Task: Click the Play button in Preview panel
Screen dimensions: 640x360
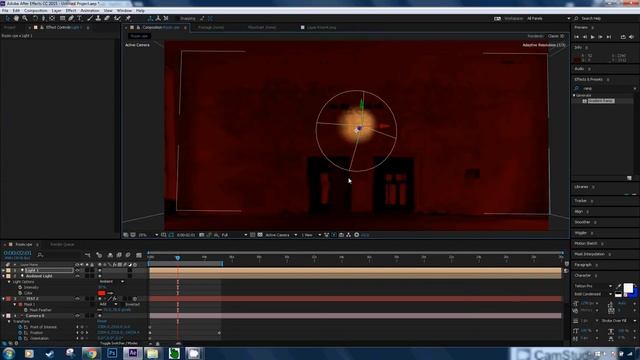Action: pos(593,37)
